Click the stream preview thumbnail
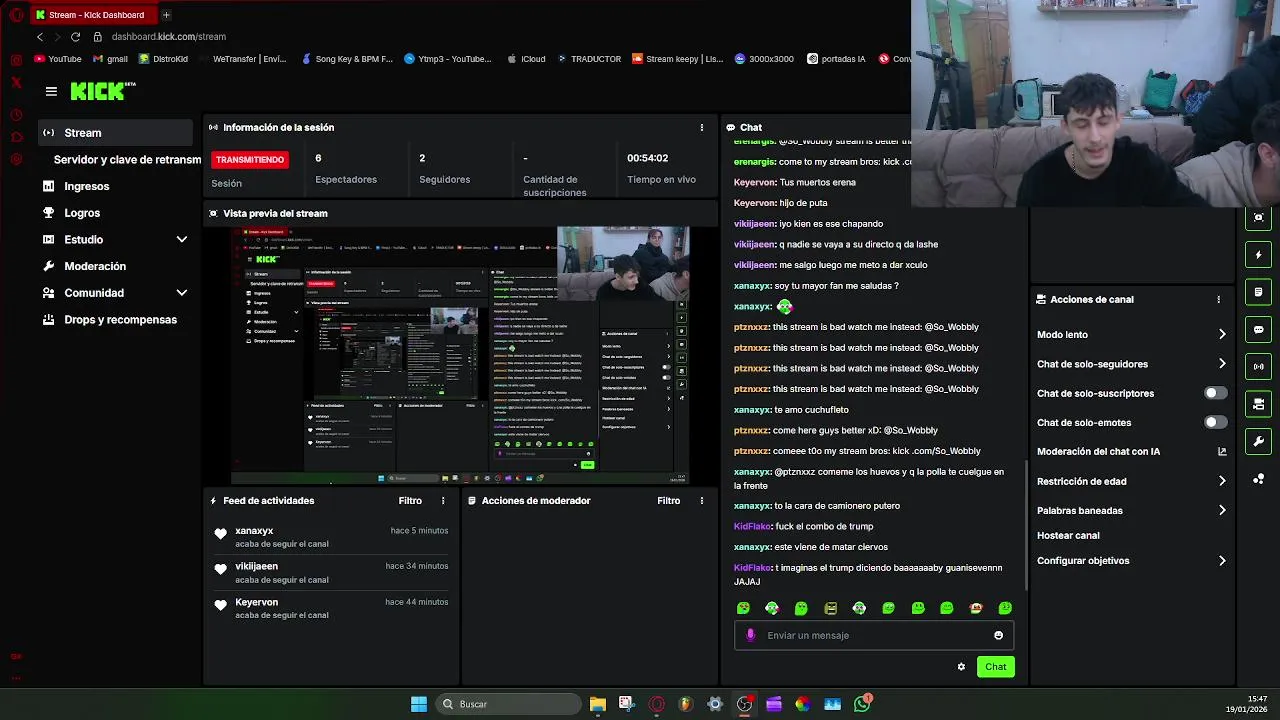 pos(460,355)
